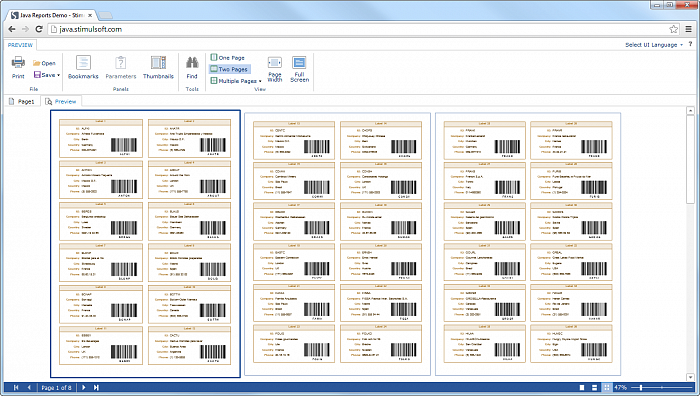The width and height of the screenshot is (700, 396).
Task: Click the 47% zoom value
Action: [621, 388]
